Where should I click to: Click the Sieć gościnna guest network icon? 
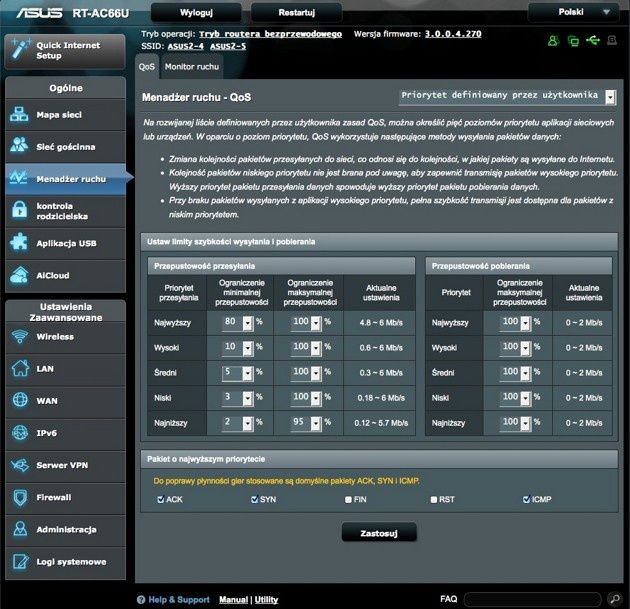(x=19, y=145)
